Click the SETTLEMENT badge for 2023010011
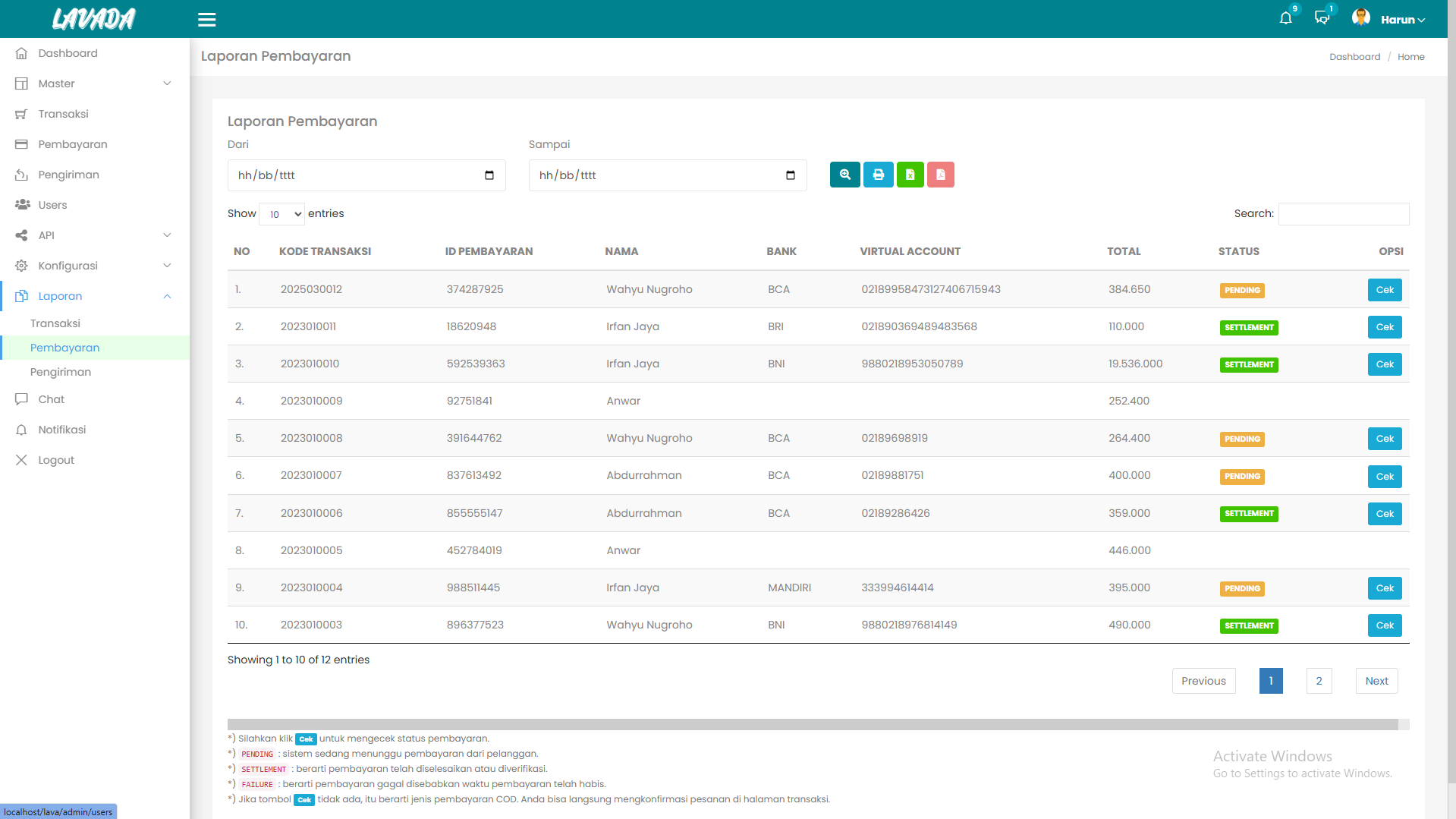Screen dimensions: 1456x819 pos(1249,328)
